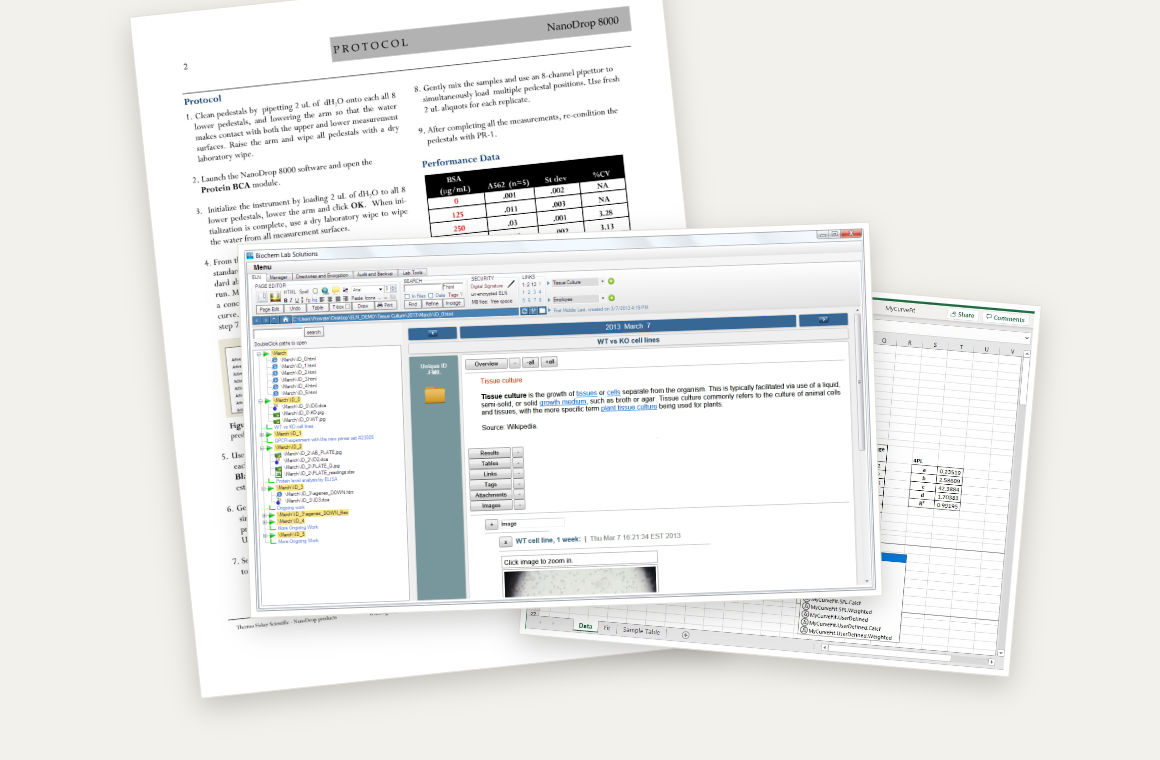Click the Results section button

(x=489, y=452)
